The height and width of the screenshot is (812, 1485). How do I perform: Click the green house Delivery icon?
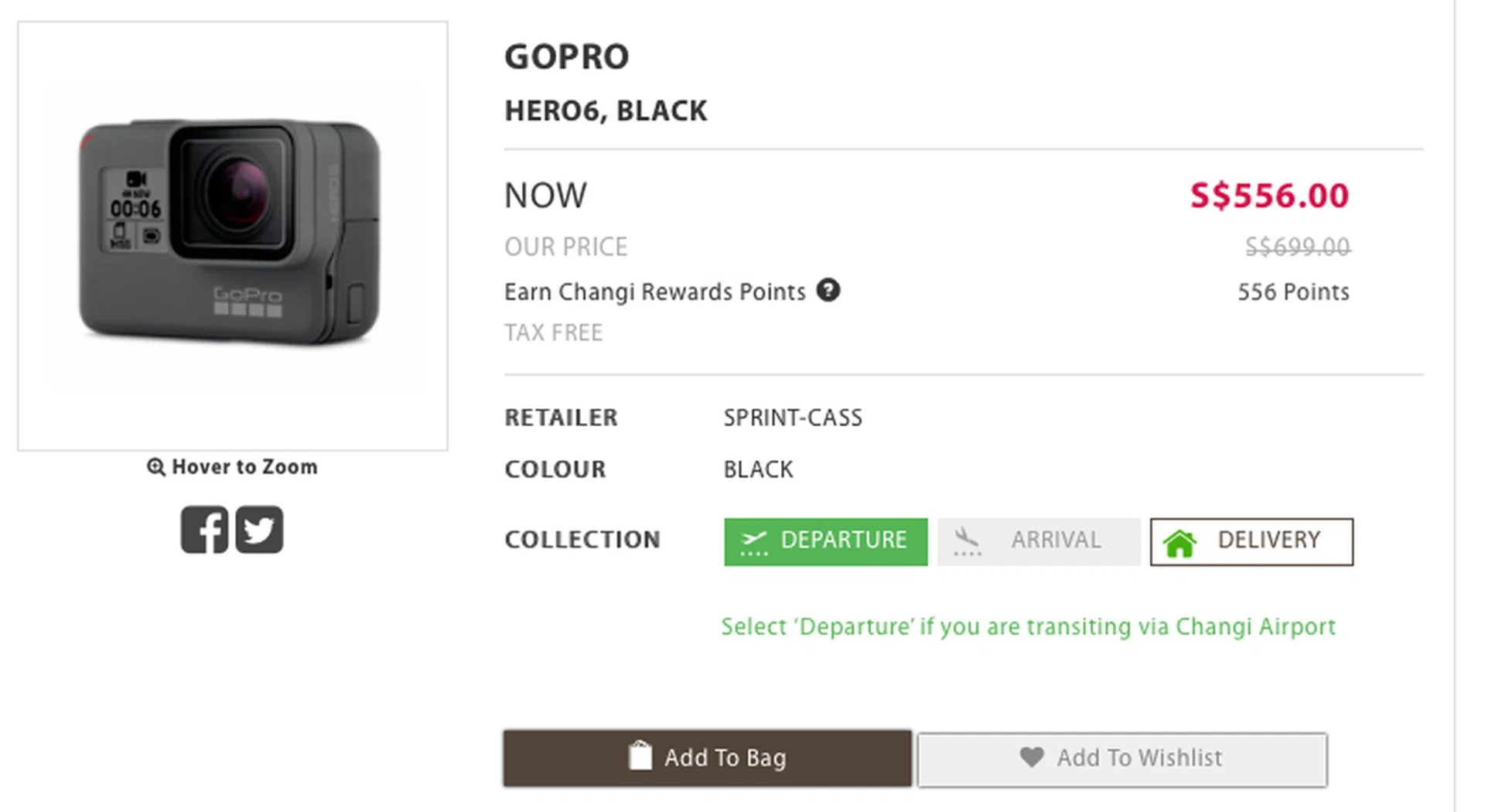pyautogui.click(x=1179, y=543)
